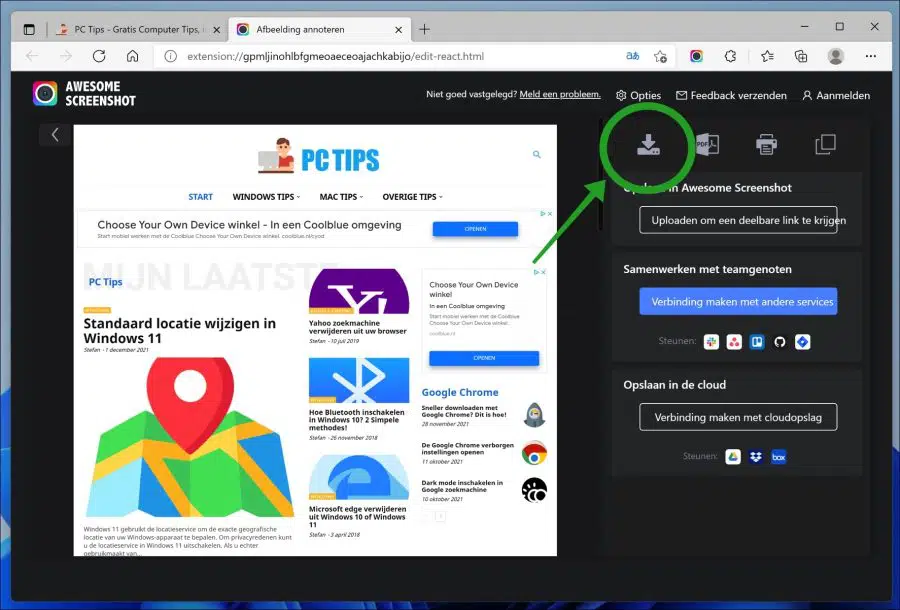
Task: Click the translate page icon
Action: pos(633,56)
